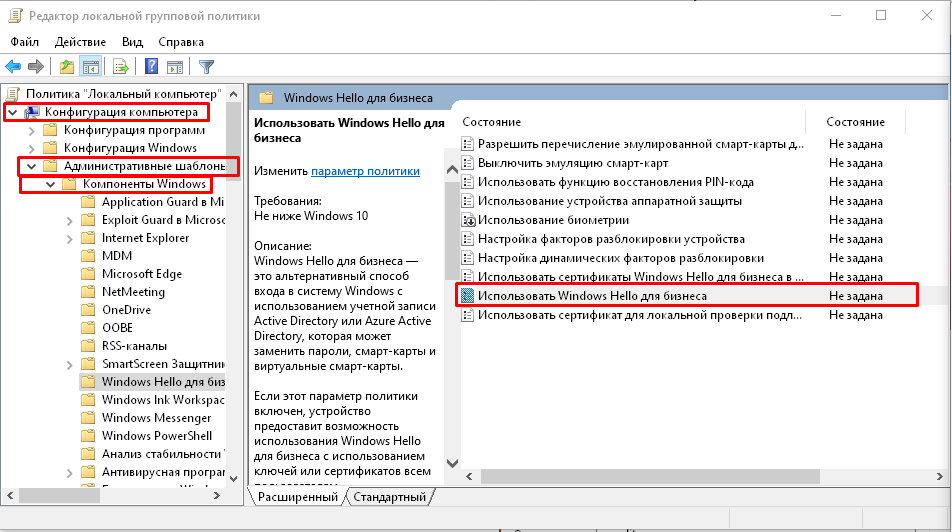Expand the 'Exploit Guard в Microsoft' folder
This screenshot has height=532, width=952.
[x=69, y=221]
